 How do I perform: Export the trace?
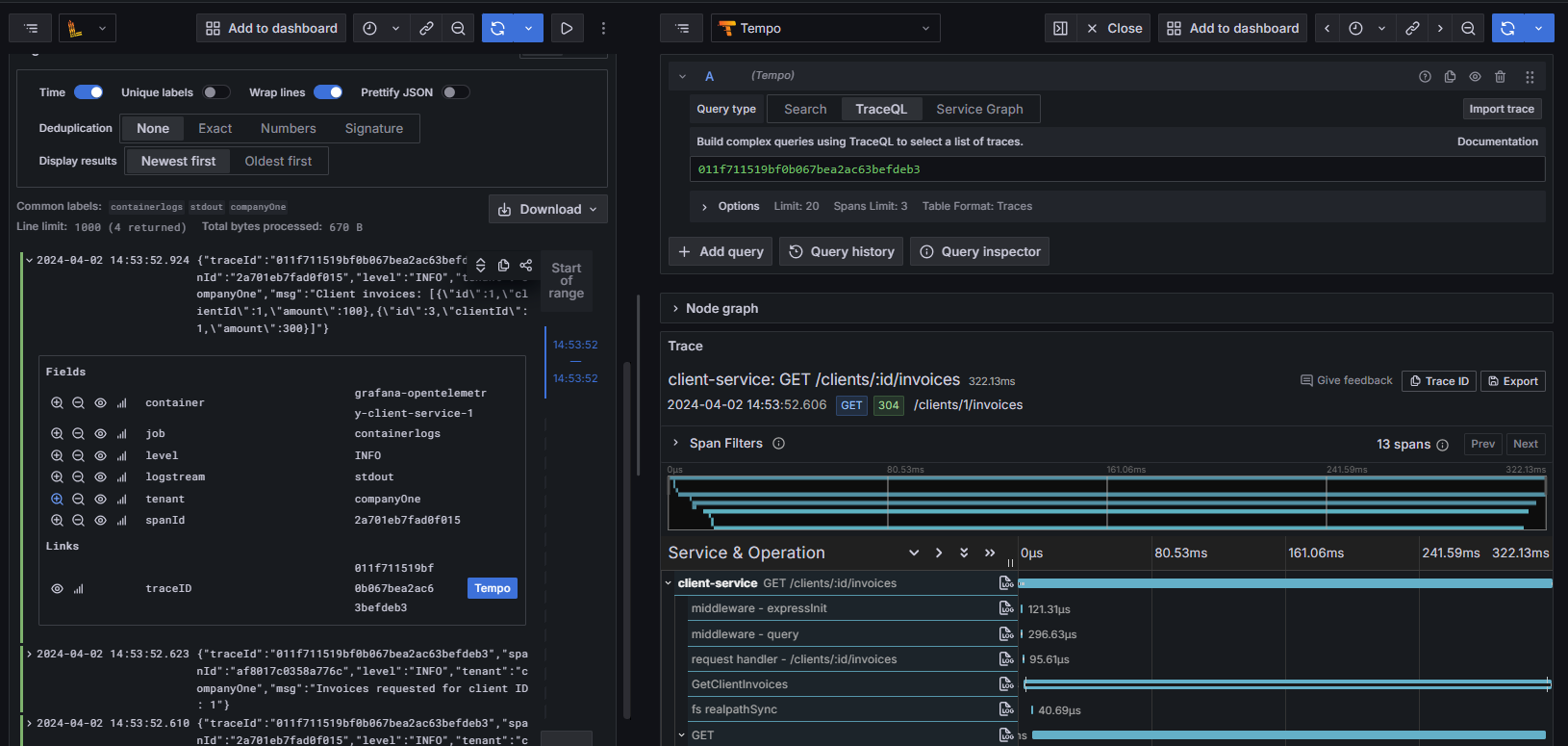pyautogui.click(x=1513, y=381)
